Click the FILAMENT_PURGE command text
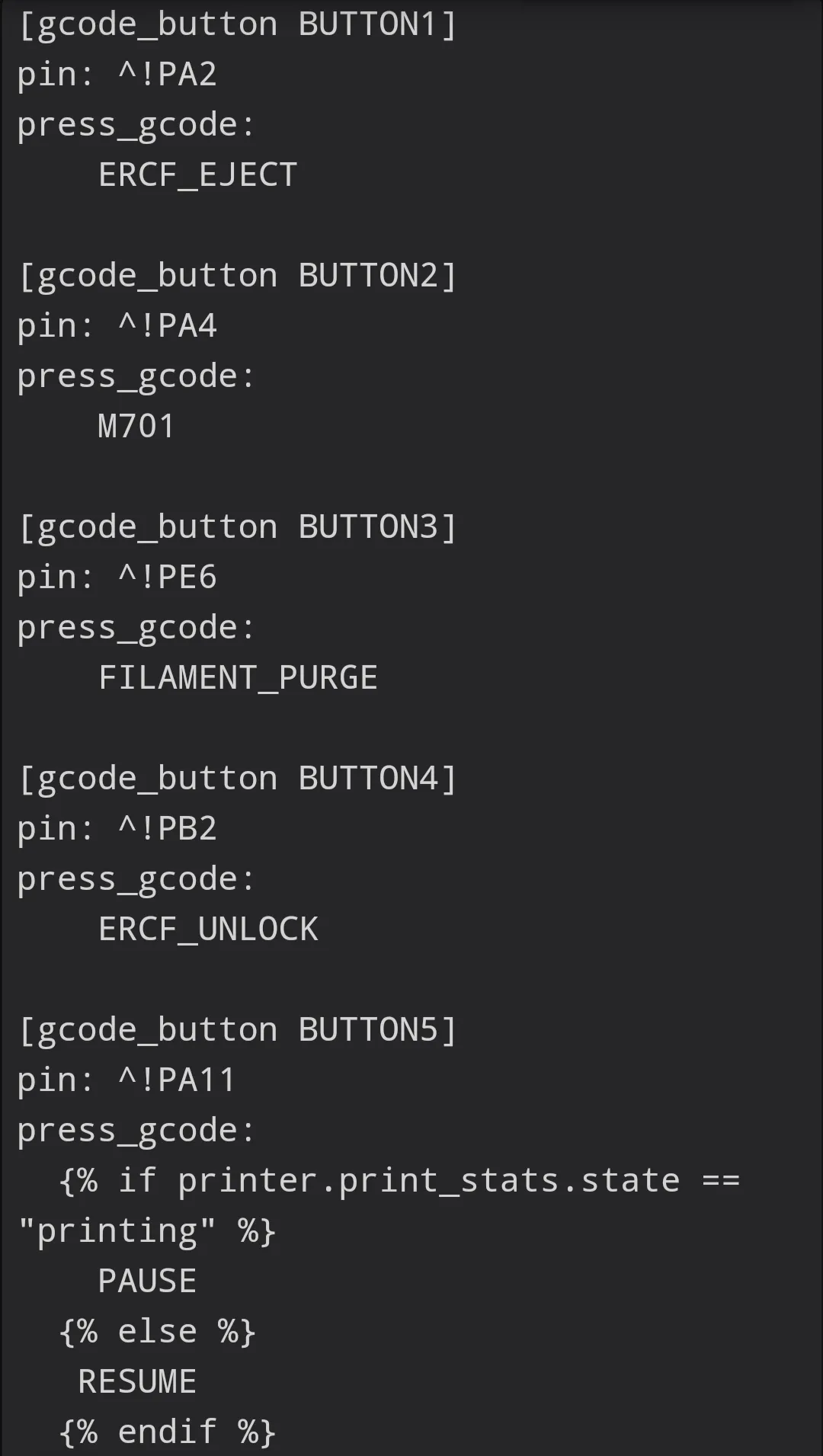823x1456 pixels. [238, 678]
